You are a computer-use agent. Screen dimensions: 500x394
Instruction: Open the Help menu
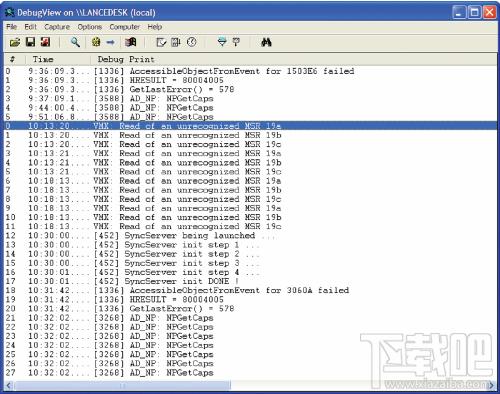(155, 27)
